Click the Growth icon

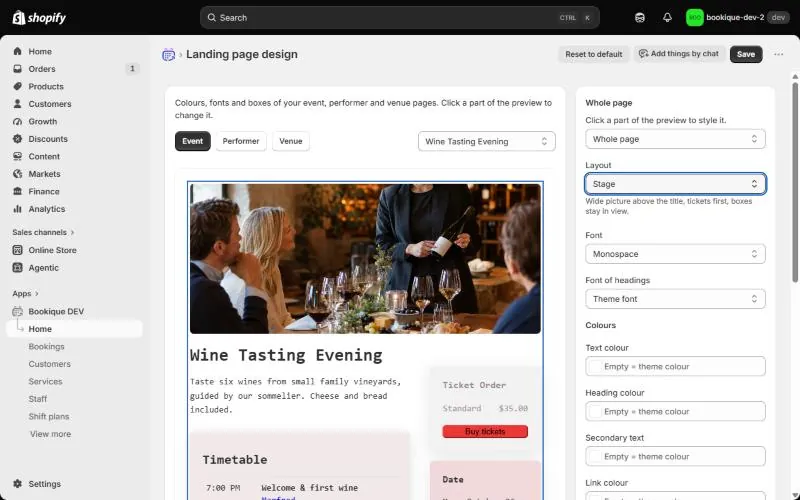[x=17, y=121]
